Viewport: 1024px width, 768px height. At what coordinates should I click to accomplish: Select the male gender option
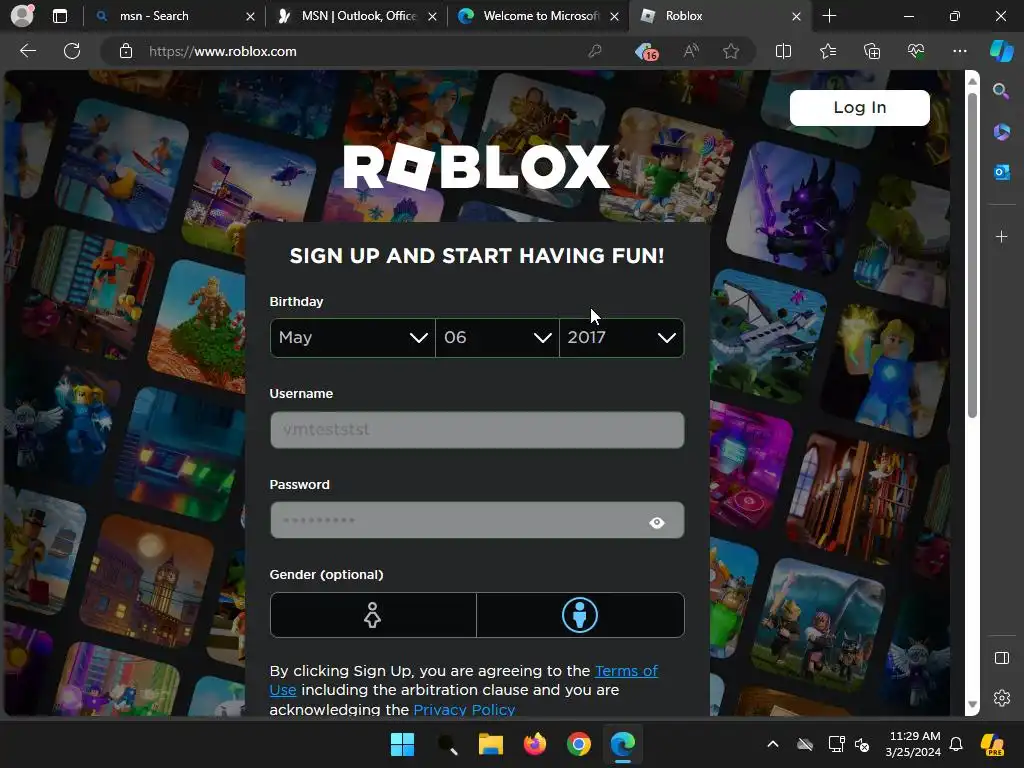pyautogui.click(x=580, y=615)
